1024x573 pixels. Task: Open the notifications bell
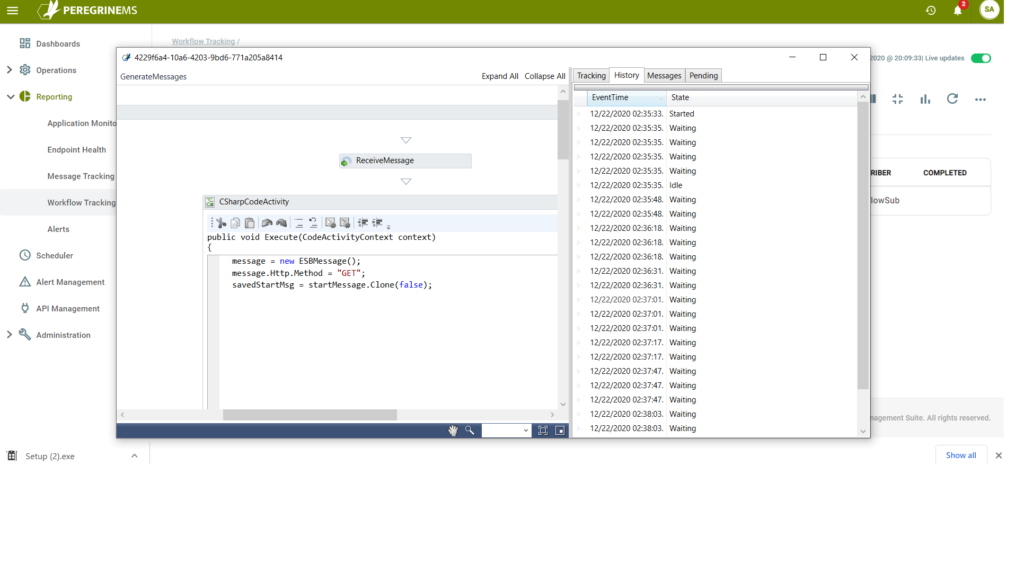957,11
